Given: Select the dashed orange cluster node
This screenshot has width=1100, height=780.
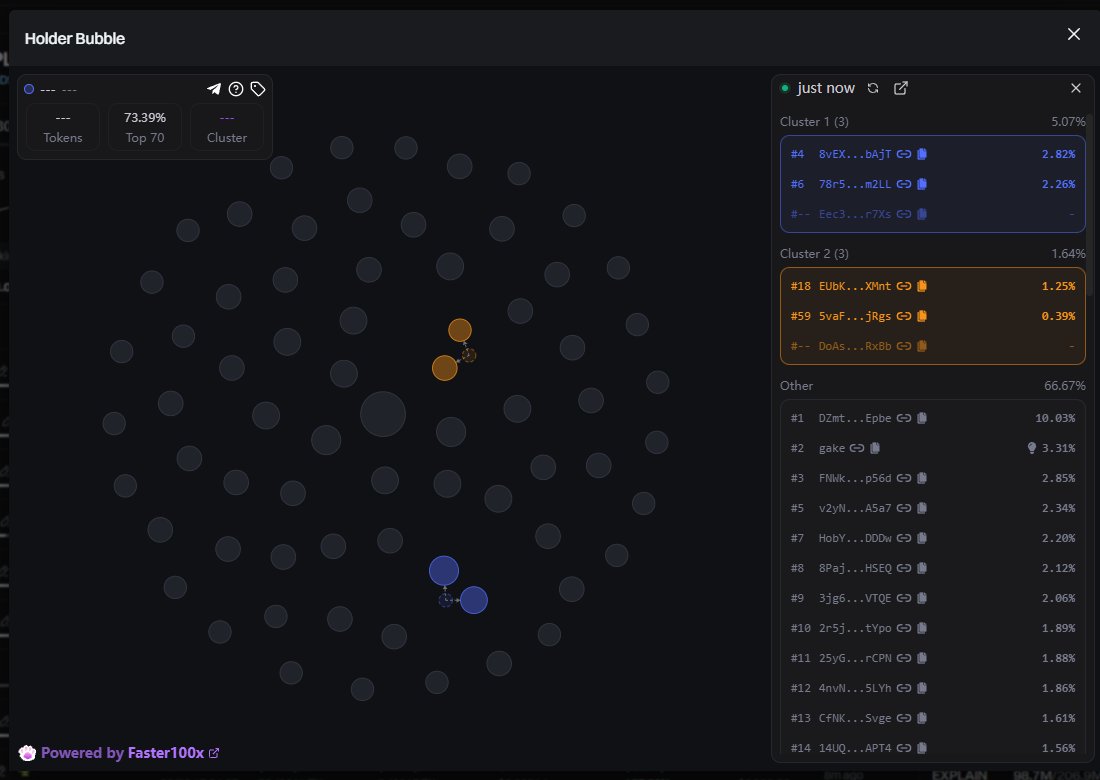Looking at the screenshot, I should point(469,356).
